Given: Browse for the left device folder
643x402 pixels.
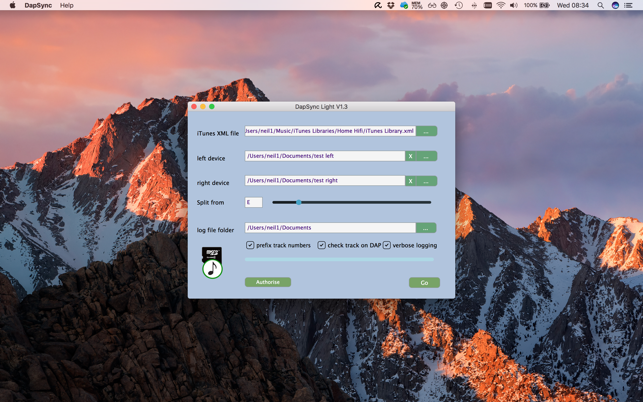Looking at the screenshot, I should coord(426,156).
